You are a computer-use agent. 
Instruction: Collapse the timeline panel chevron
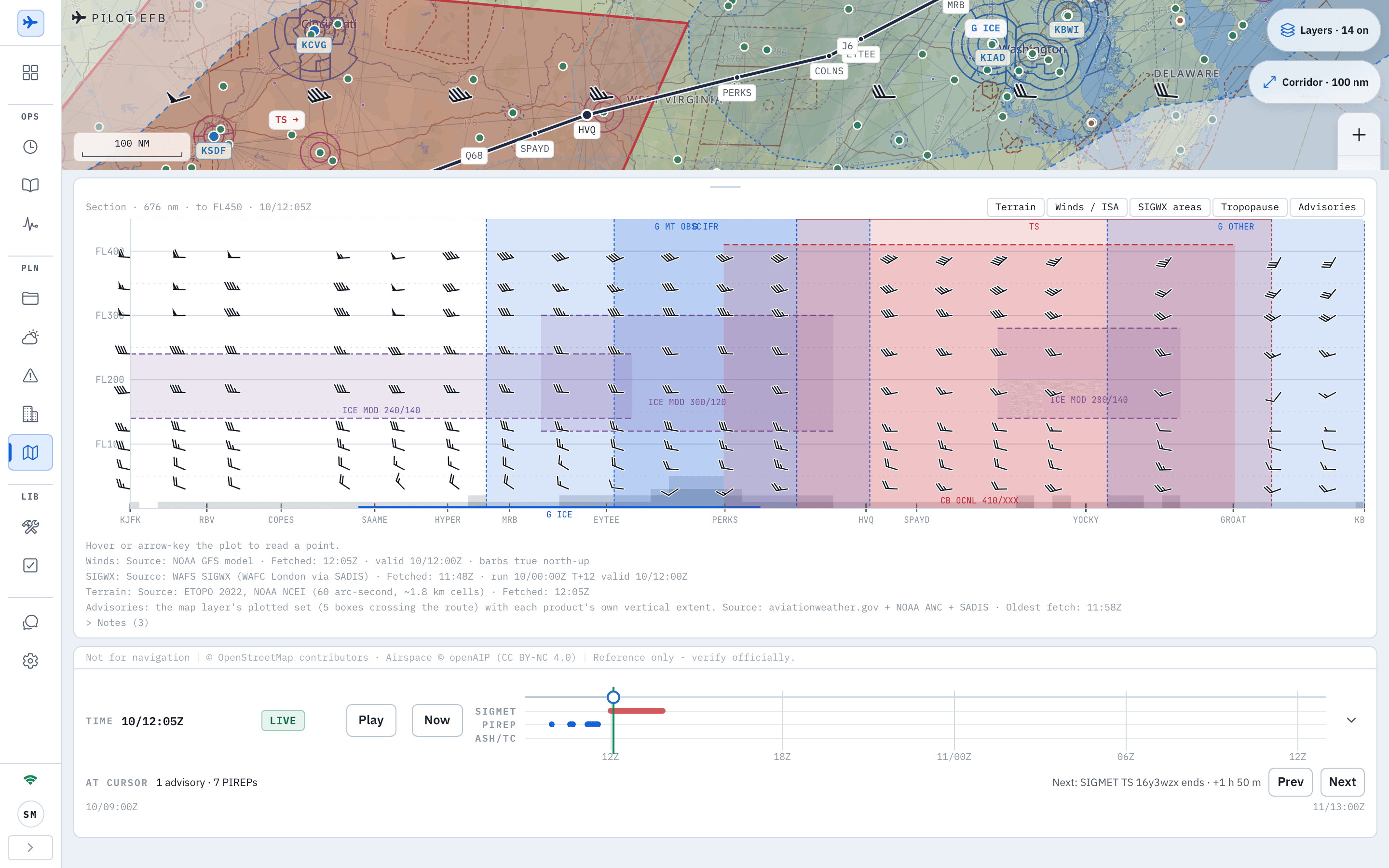(x=1351, y=720)
